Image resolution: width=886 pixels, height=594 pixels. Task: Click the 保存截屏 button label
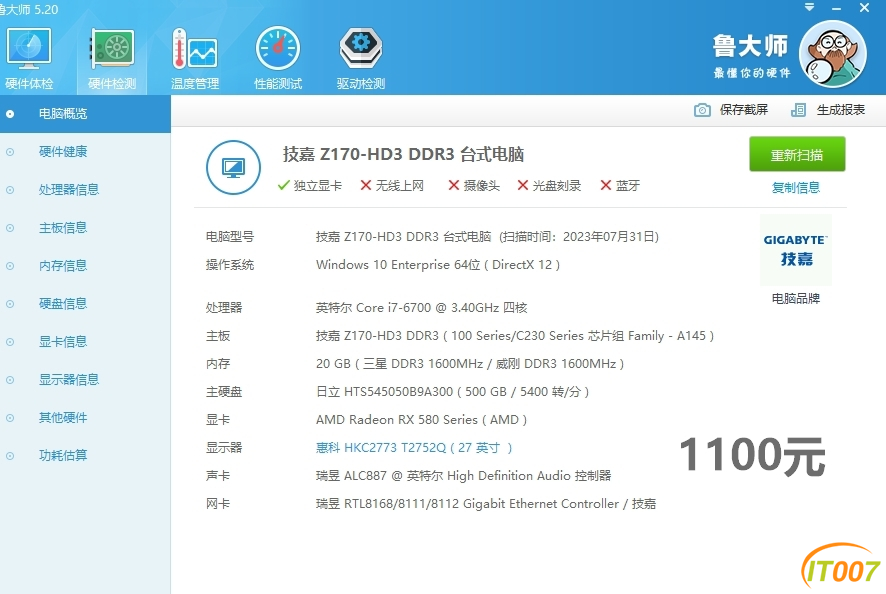tap(744, 110)
